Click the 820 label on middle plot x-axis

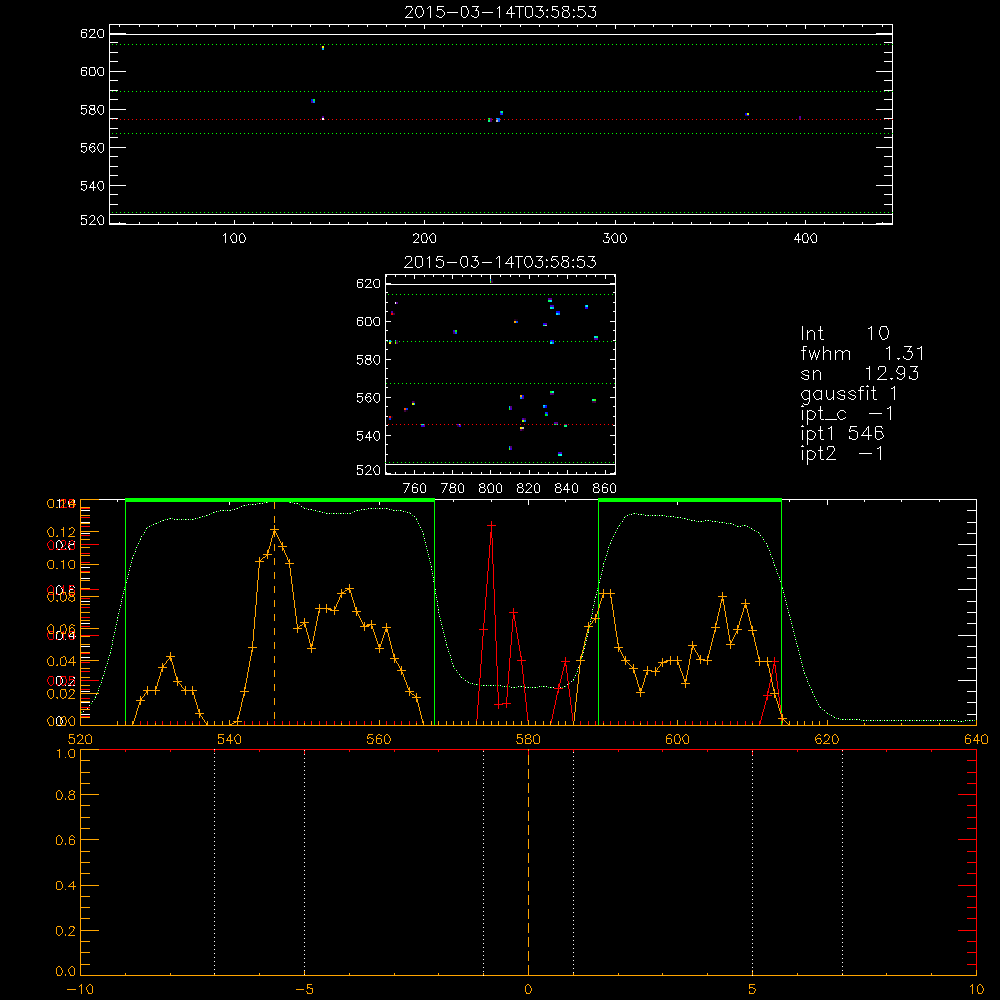529,489
